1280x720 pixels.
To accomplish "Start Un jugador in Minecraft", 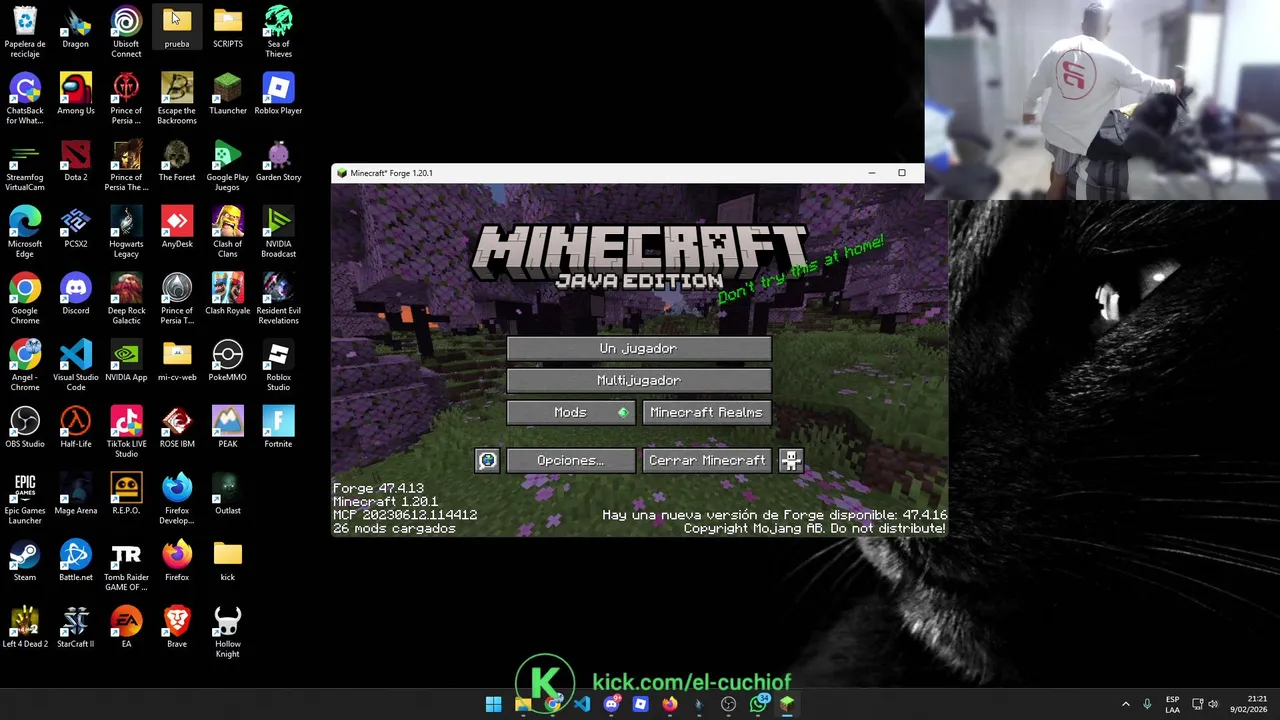I will pyautogui.click(x=639, y=348).
